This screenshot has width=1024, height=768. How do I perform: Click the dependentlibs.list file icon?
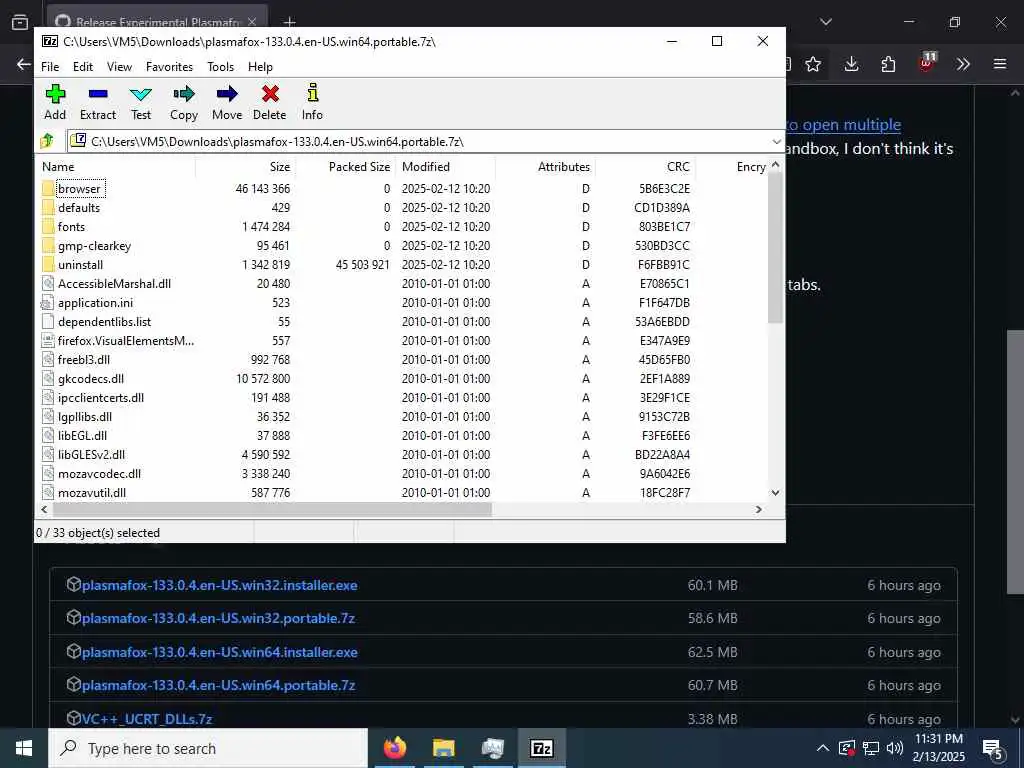(48, 321)
